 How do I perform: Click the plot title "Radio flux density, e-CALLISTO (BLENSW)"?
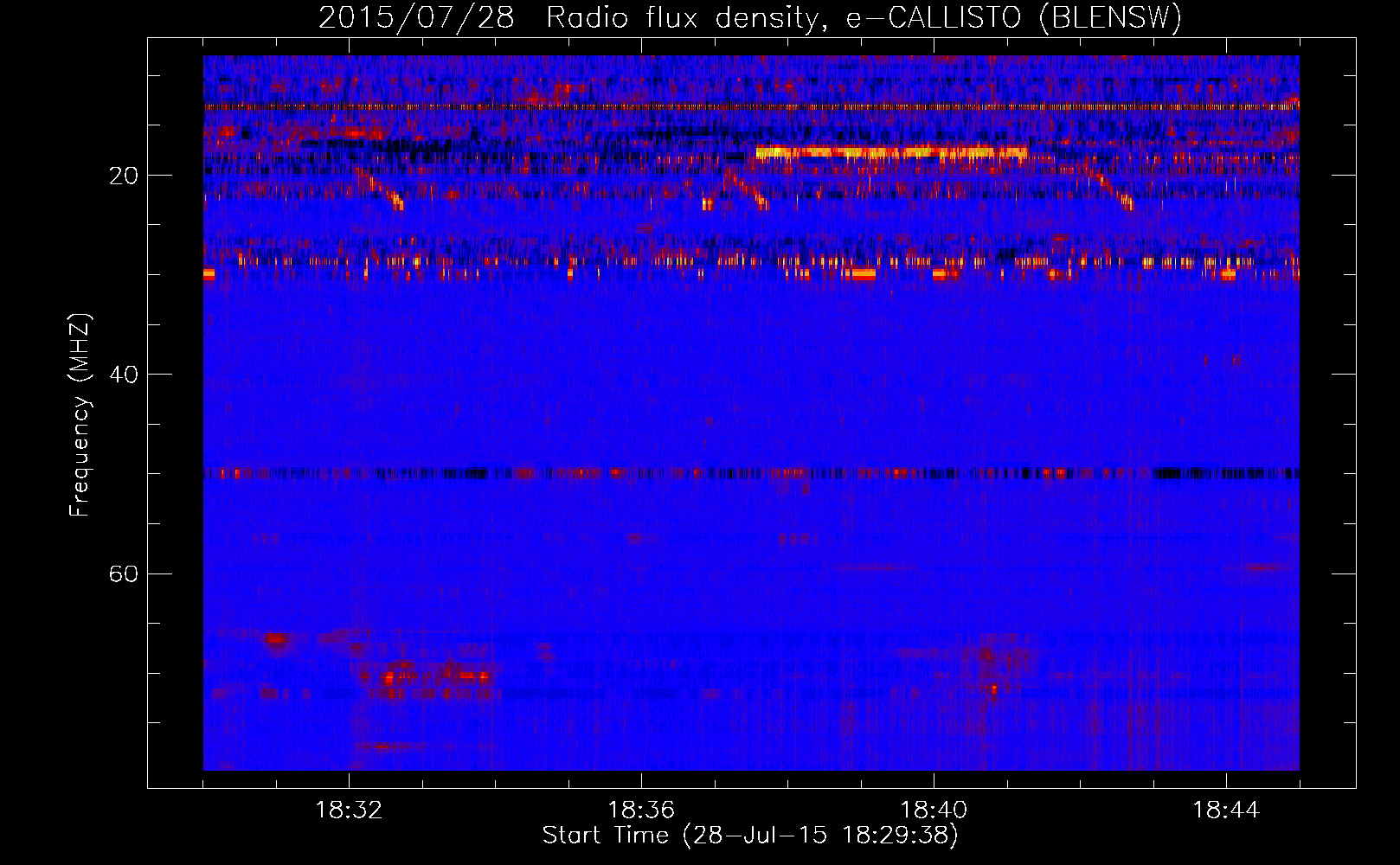click(864, 17)
